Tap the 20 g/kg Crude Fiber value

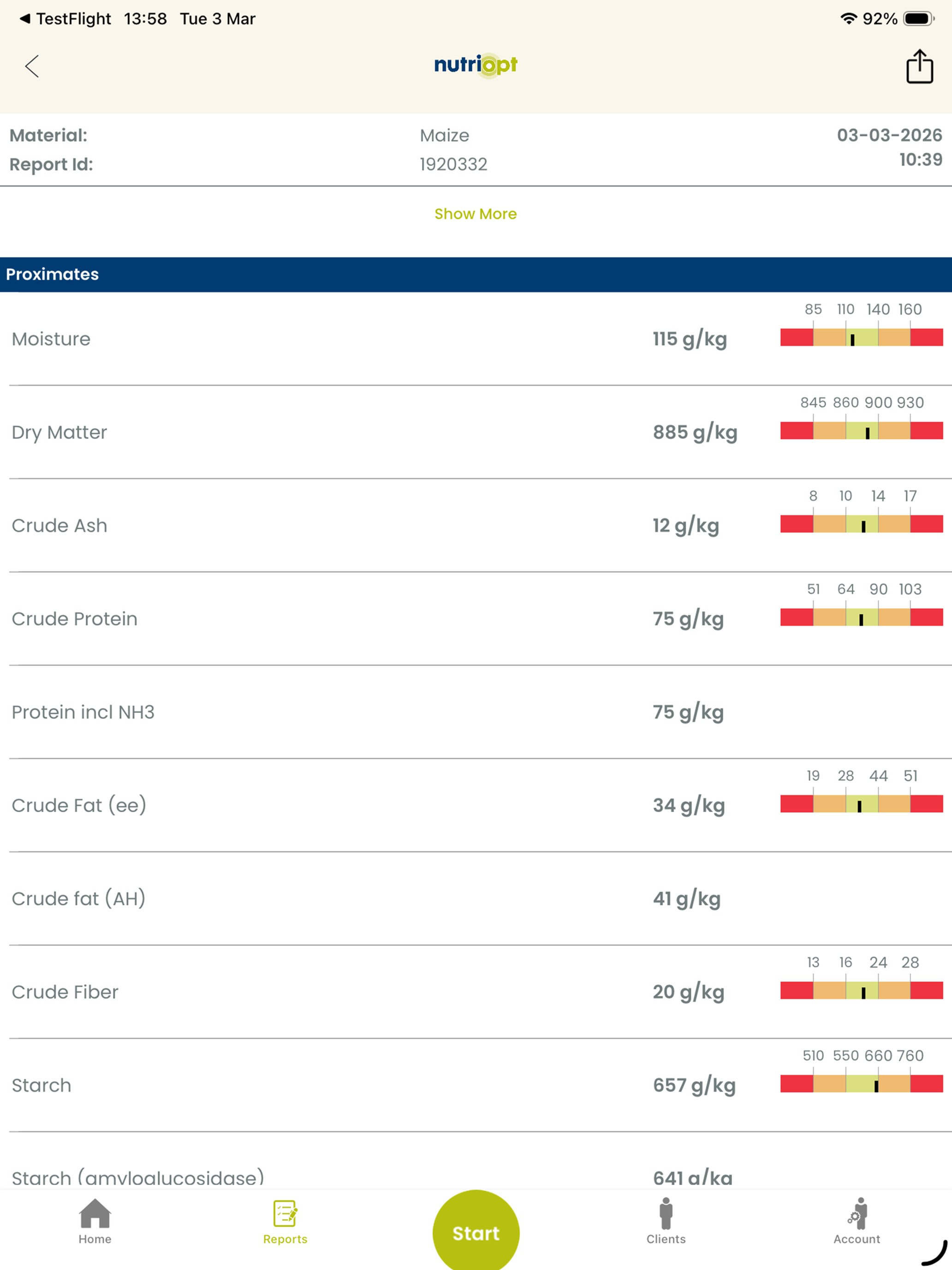(689, 992)
